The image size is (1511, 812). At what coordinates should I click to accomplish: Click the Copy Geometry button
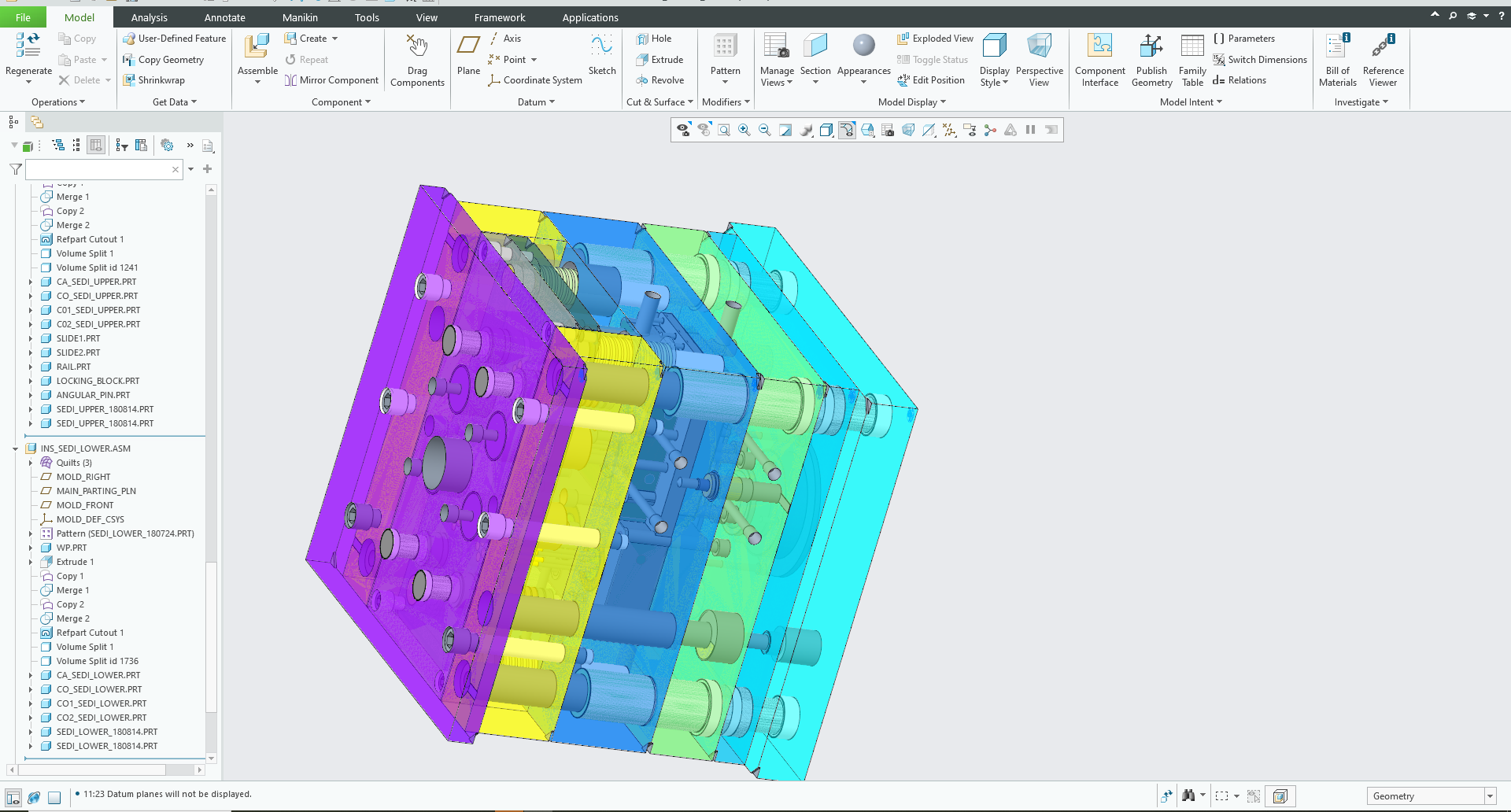164,60
